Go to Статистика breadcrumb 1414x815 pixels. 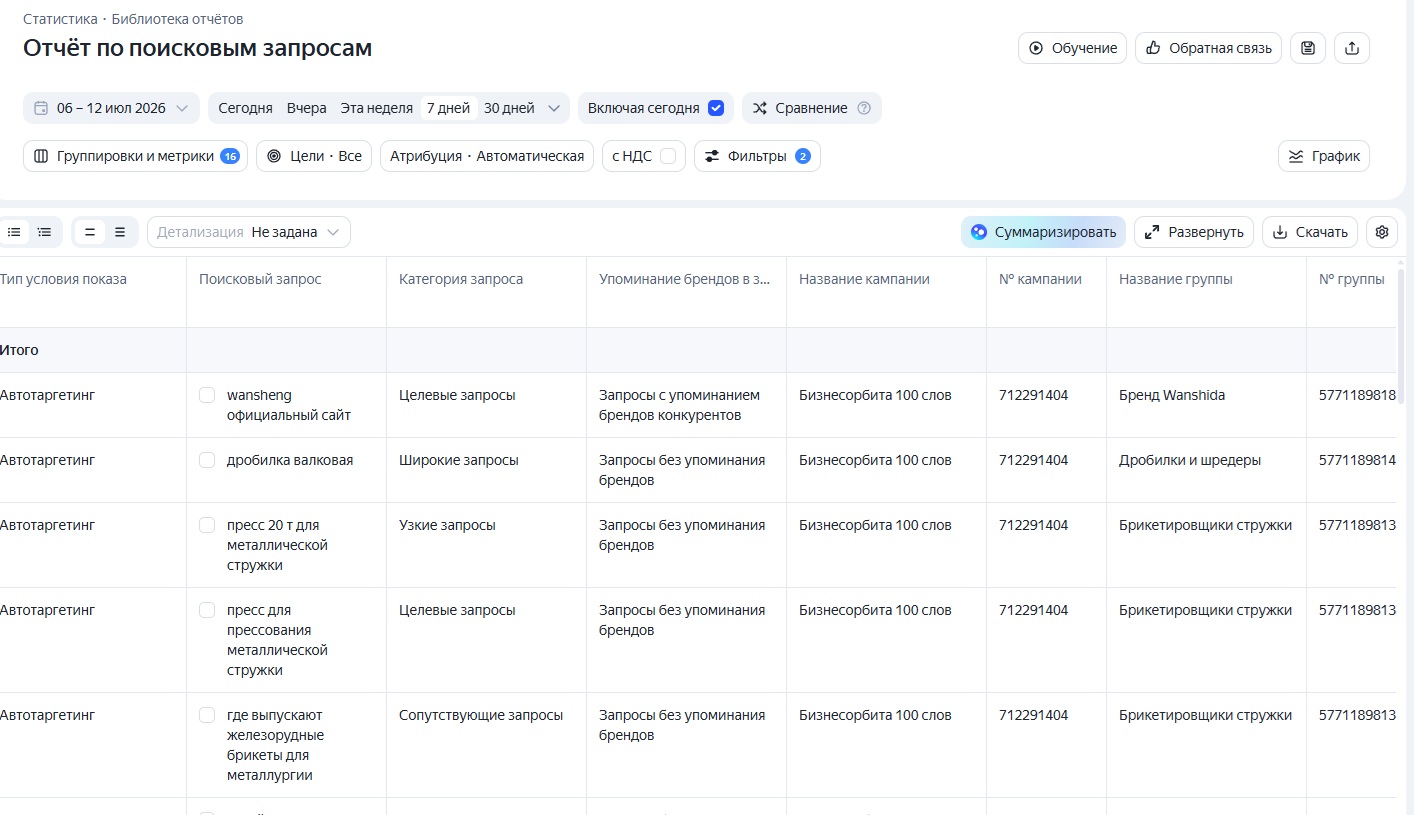click(x=60, y=19)
